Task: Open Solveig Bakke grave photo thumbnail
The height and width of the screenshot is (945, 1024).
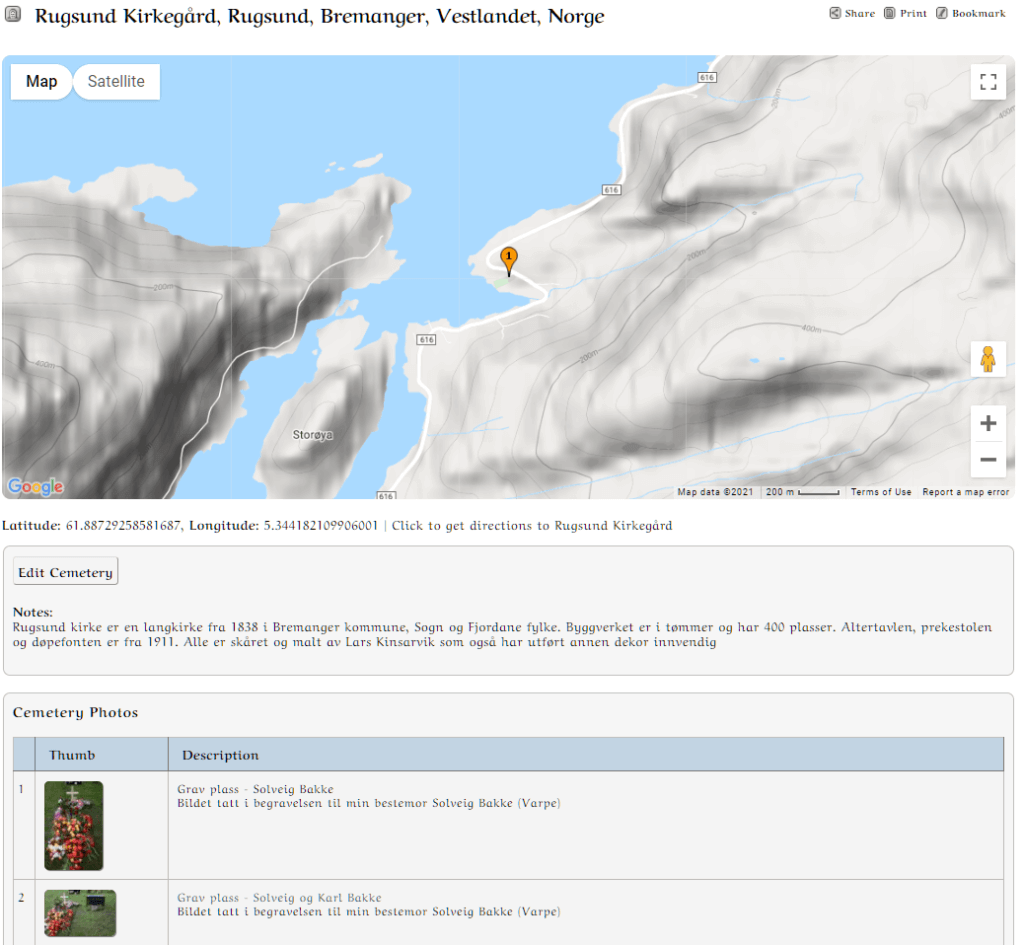Action: pyautogui.click(x=74, y=825)
